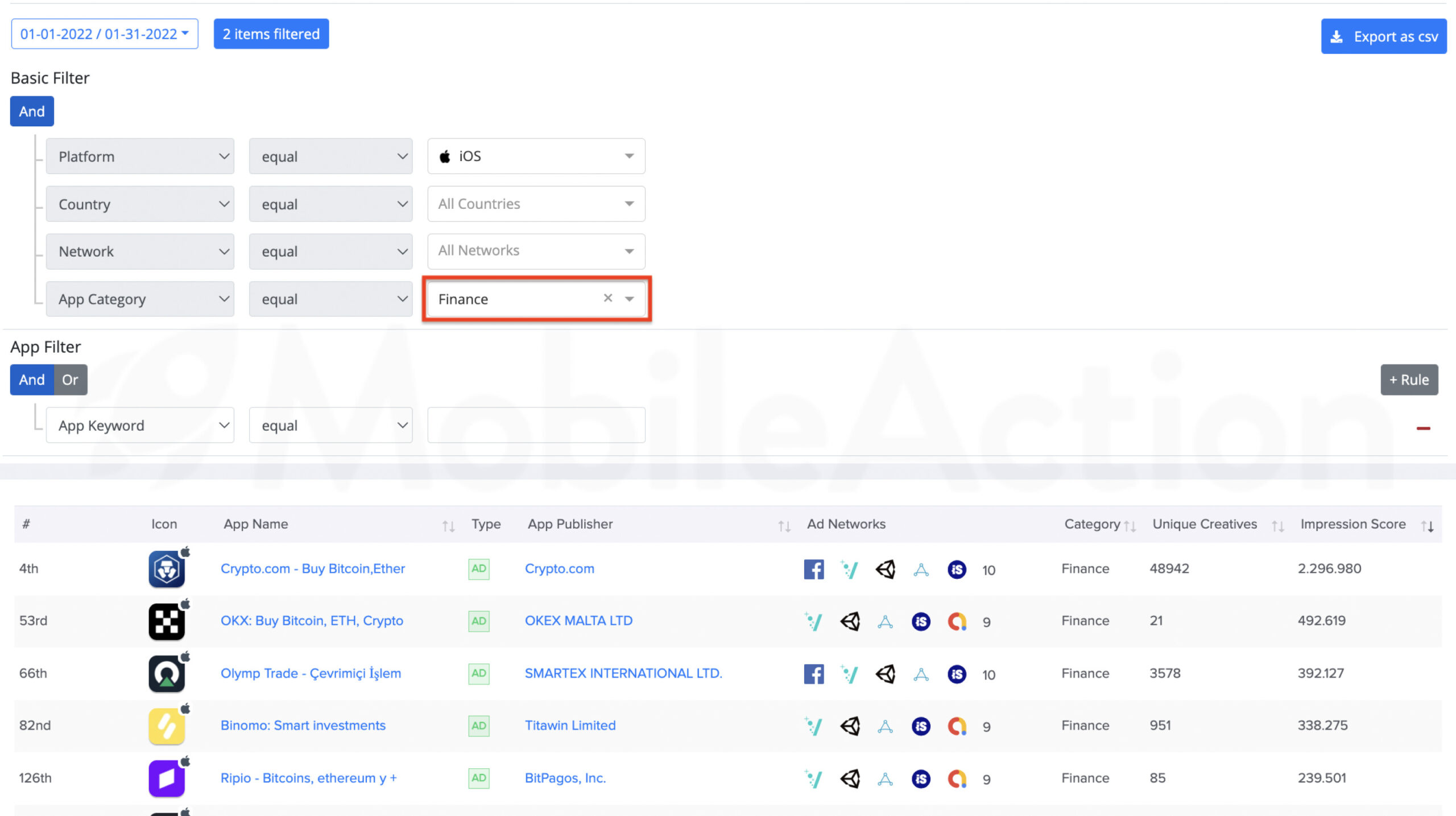Open Ripio - Bitcoins, ethereum link
Viewport: 1456px width, 816px height.
tap(309, 778)
